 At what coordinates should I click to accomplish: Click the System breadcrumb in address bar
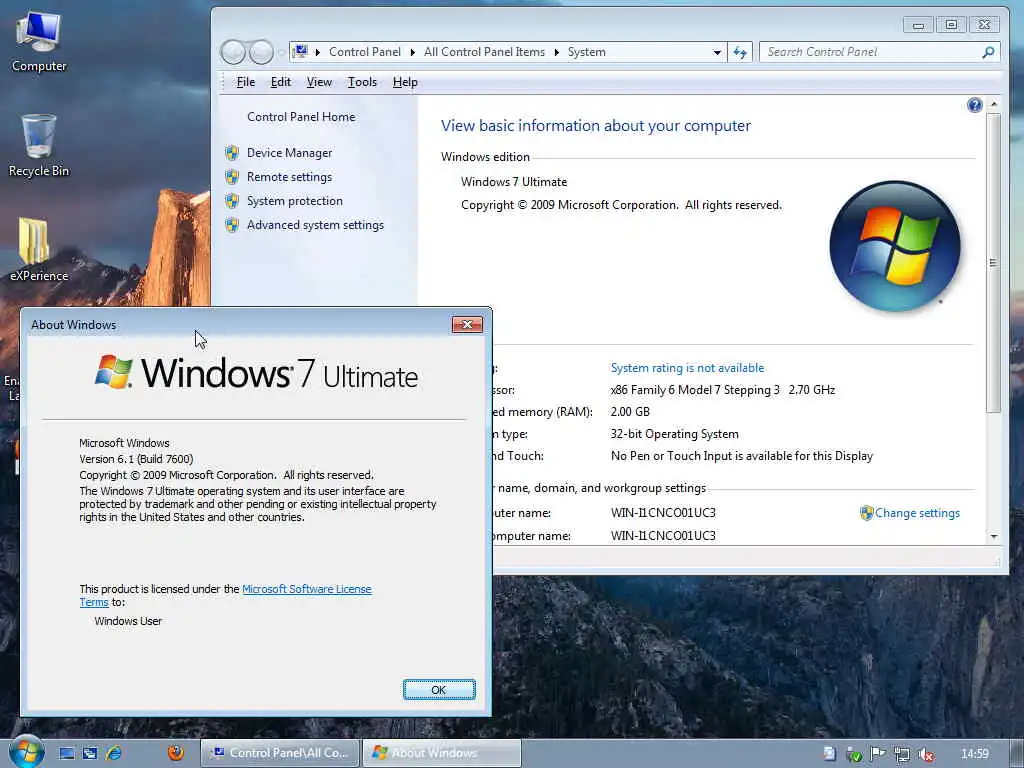pos(586,52)
